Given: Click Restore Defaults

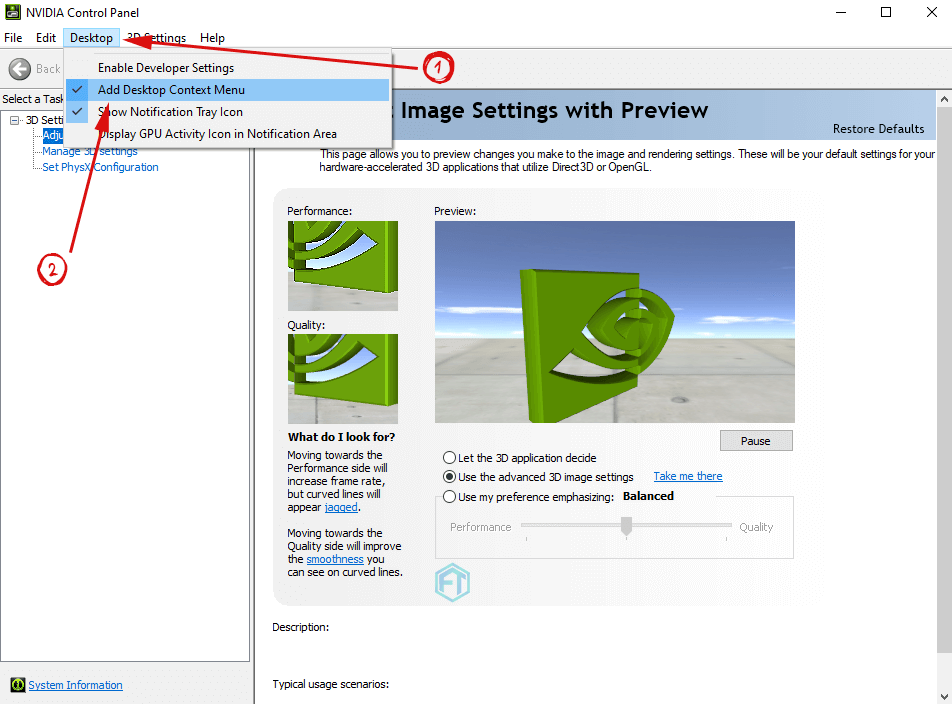Looking at the screenshot, I should coord(878,129).
